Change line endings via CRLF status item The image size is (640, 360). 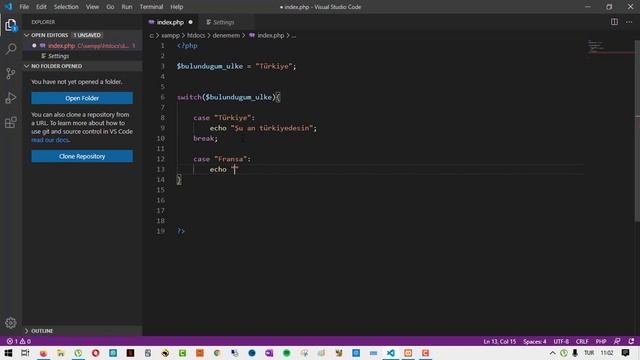click(x=582, y=341)
